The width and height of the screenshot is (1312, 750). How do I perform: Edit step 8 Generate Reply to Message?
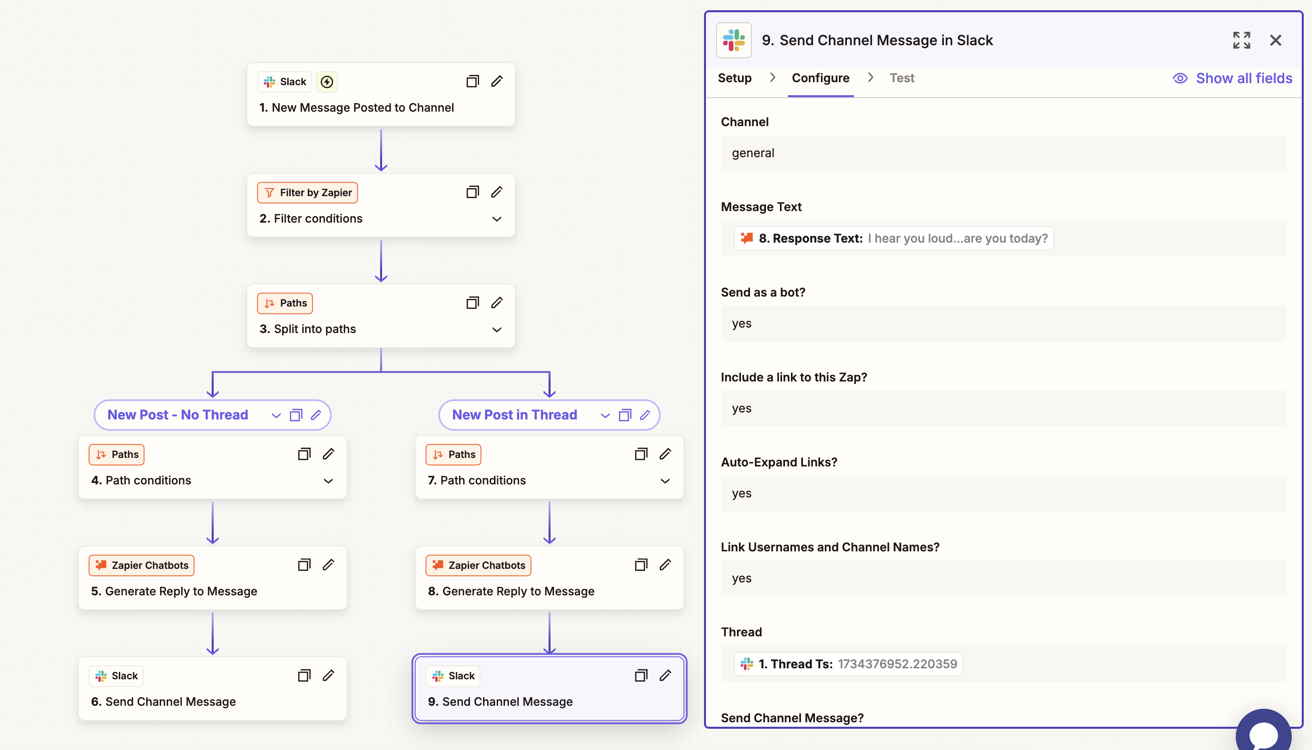click(665, 565)
